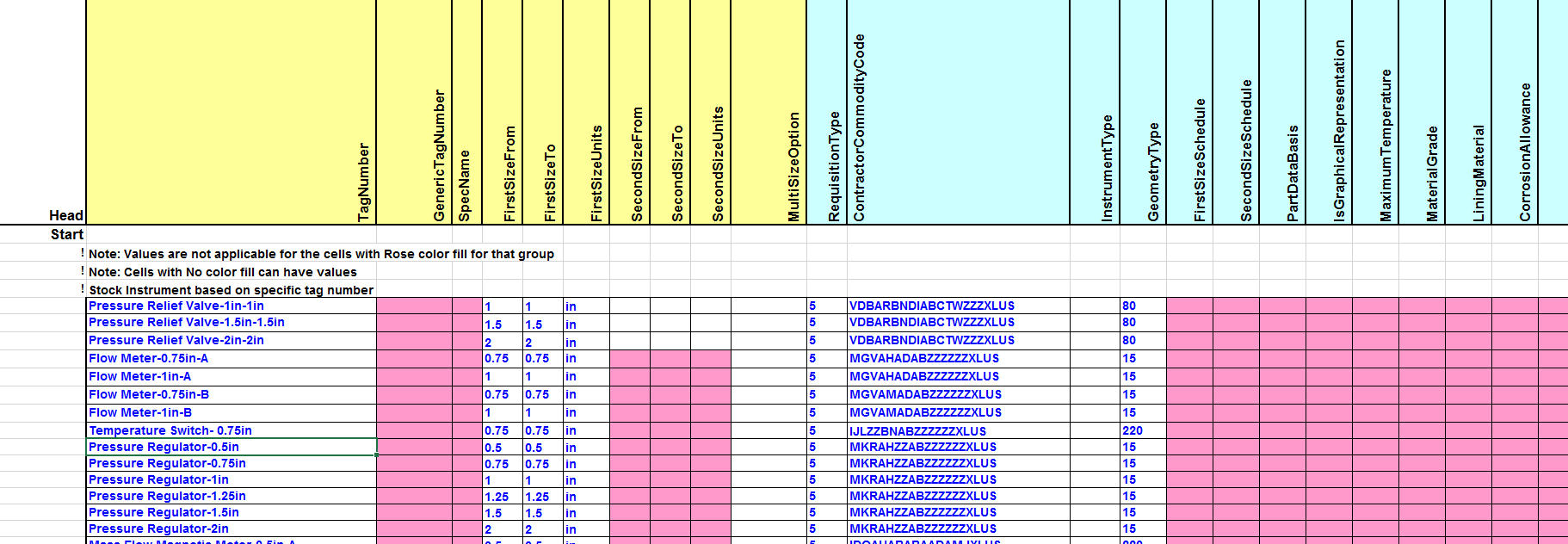Select the SecondSizeSchedule header cell
This screenshot has height=544, width=1568.
click(1236, 112)
